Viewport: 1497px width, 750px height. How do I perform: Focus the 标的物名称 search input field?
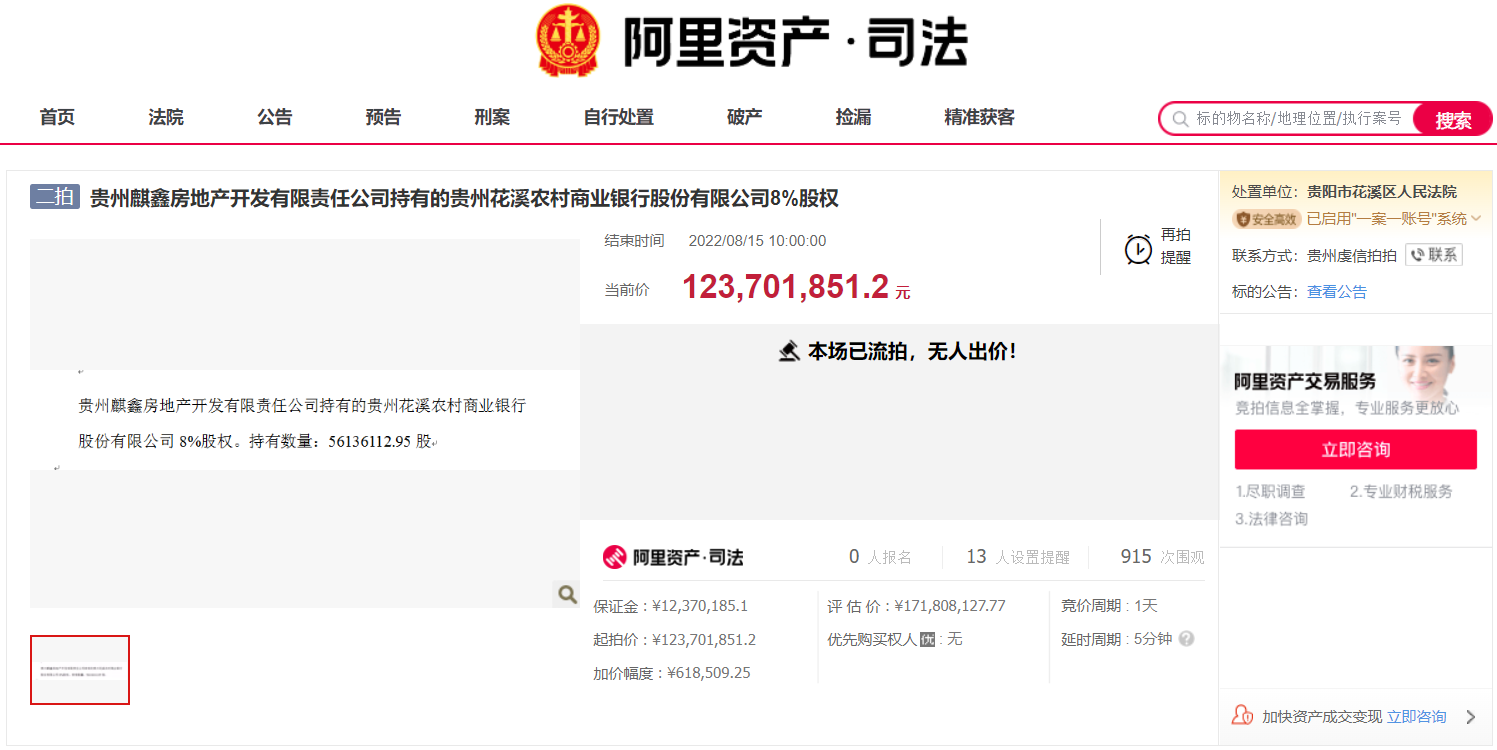[1299, 119]
